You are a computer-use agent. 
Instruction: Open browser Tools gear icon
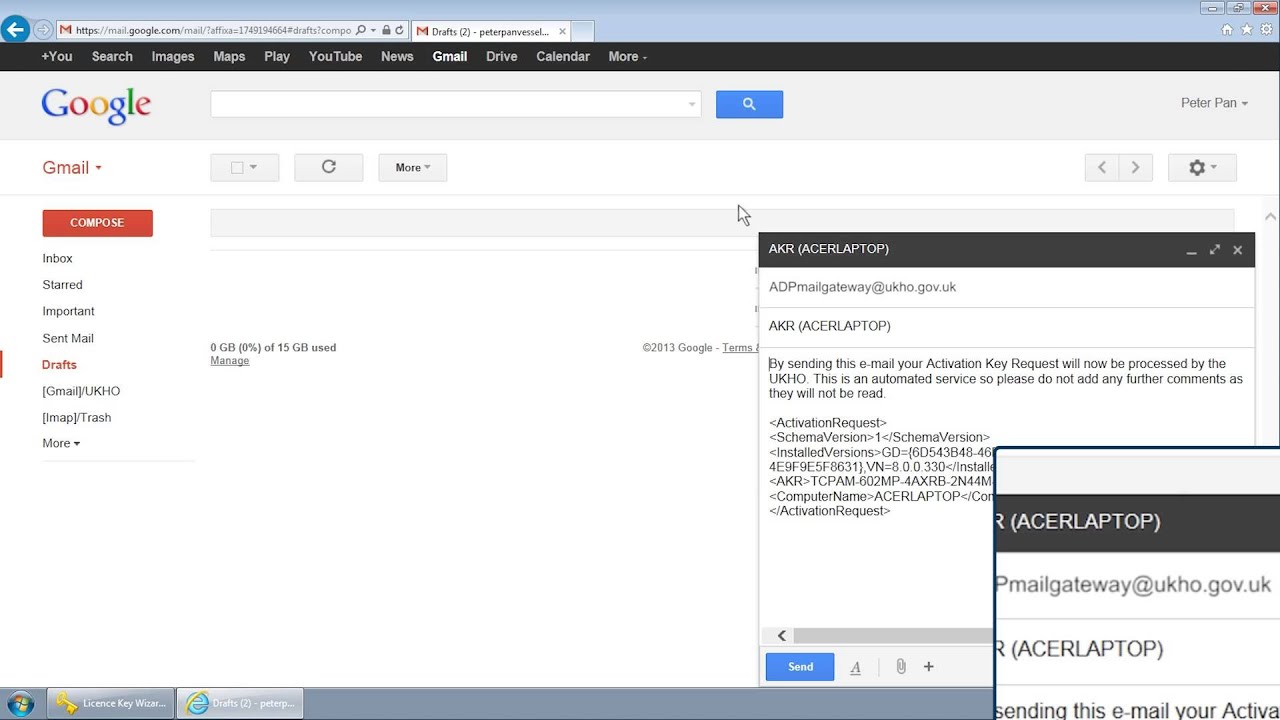[x=1265, y=30]
